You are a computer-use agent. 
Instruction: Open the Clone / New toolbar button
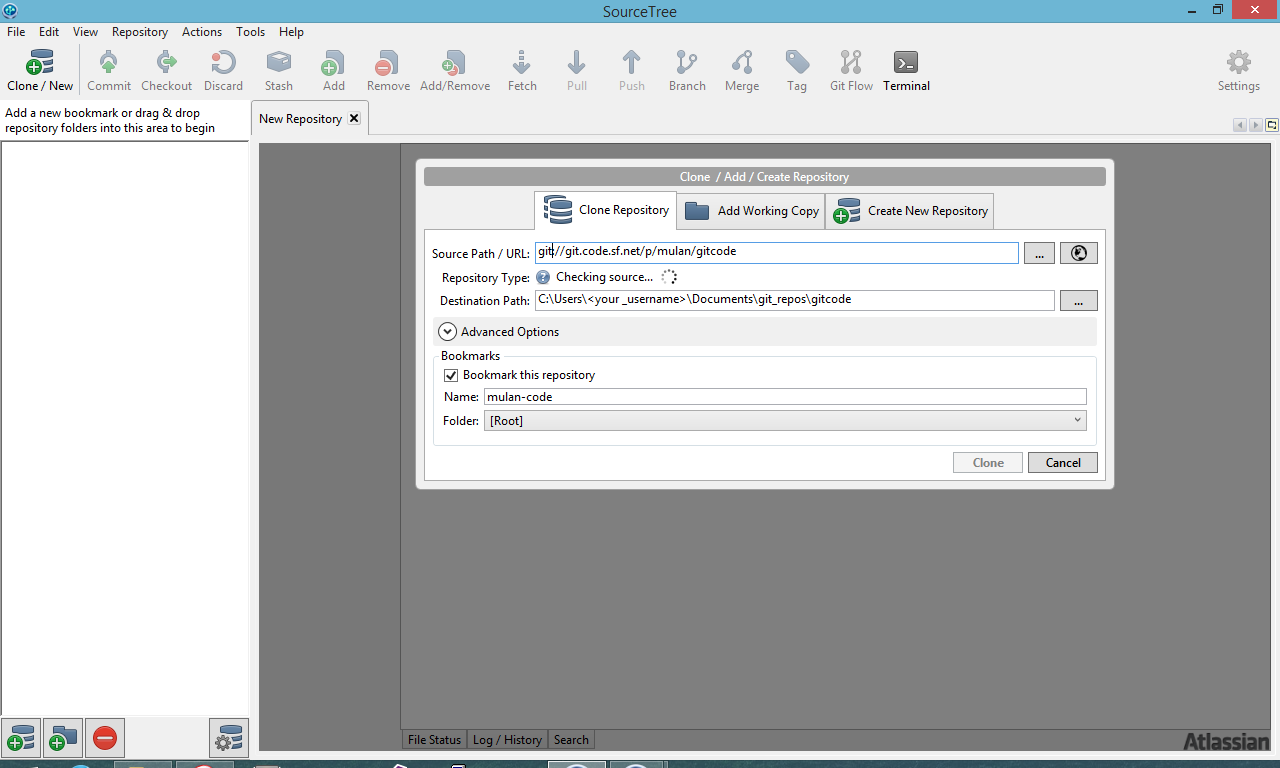[40, 71]
